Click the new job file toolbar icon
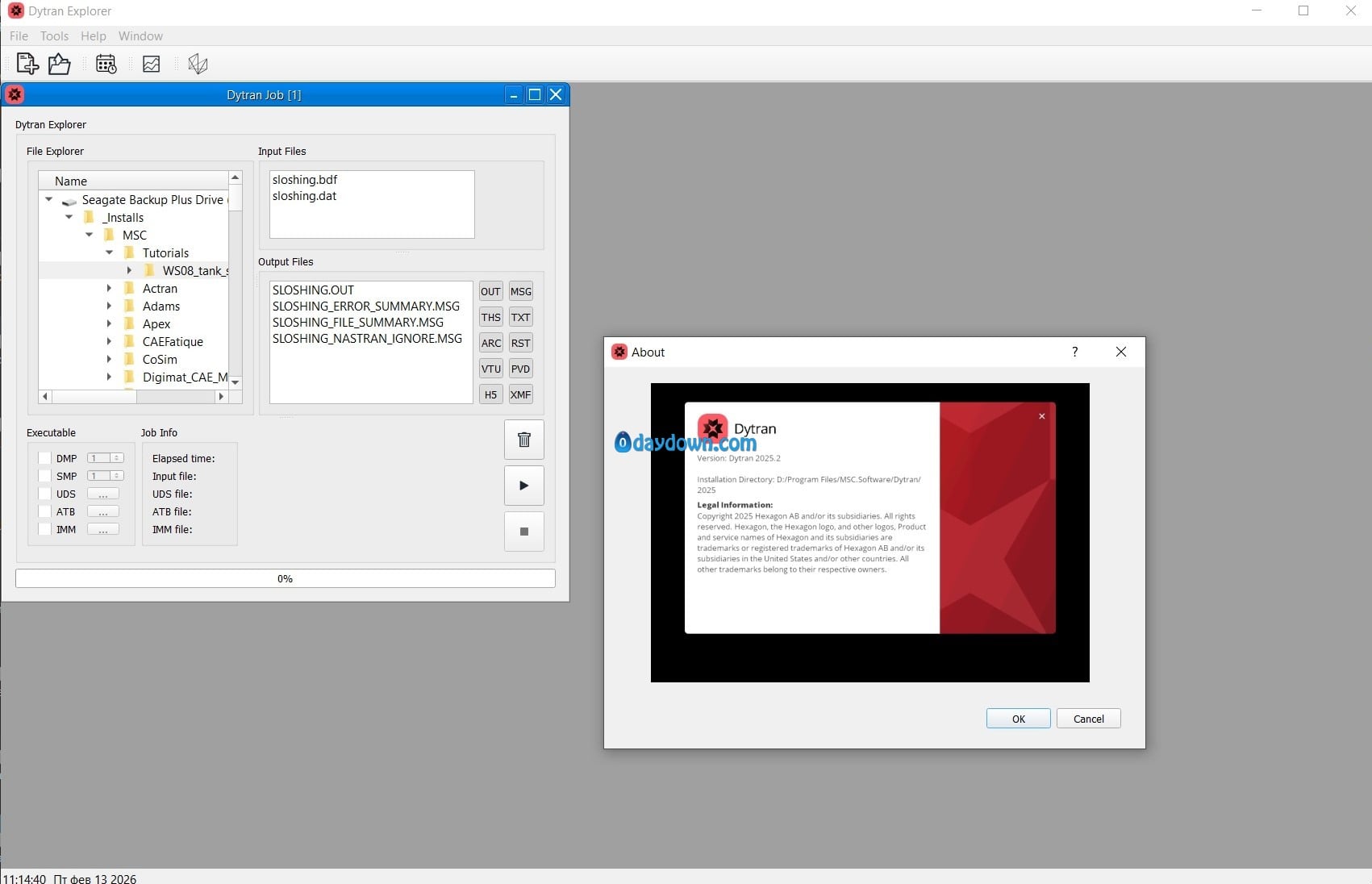 pos(27,64)
